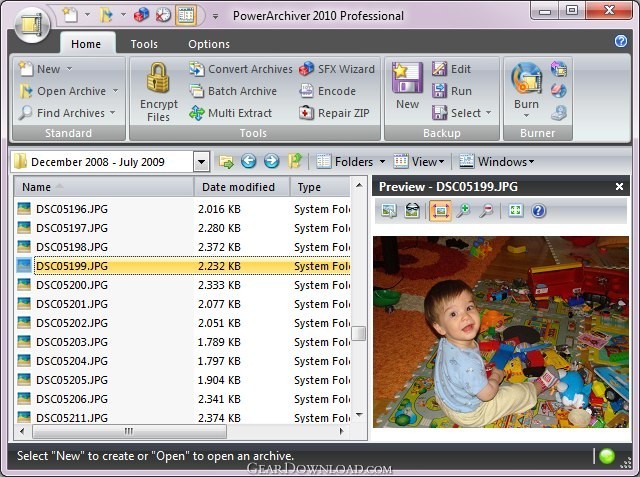Close the Preview pane
Viewport: 640px width, 477px height.
coord(619,186)
